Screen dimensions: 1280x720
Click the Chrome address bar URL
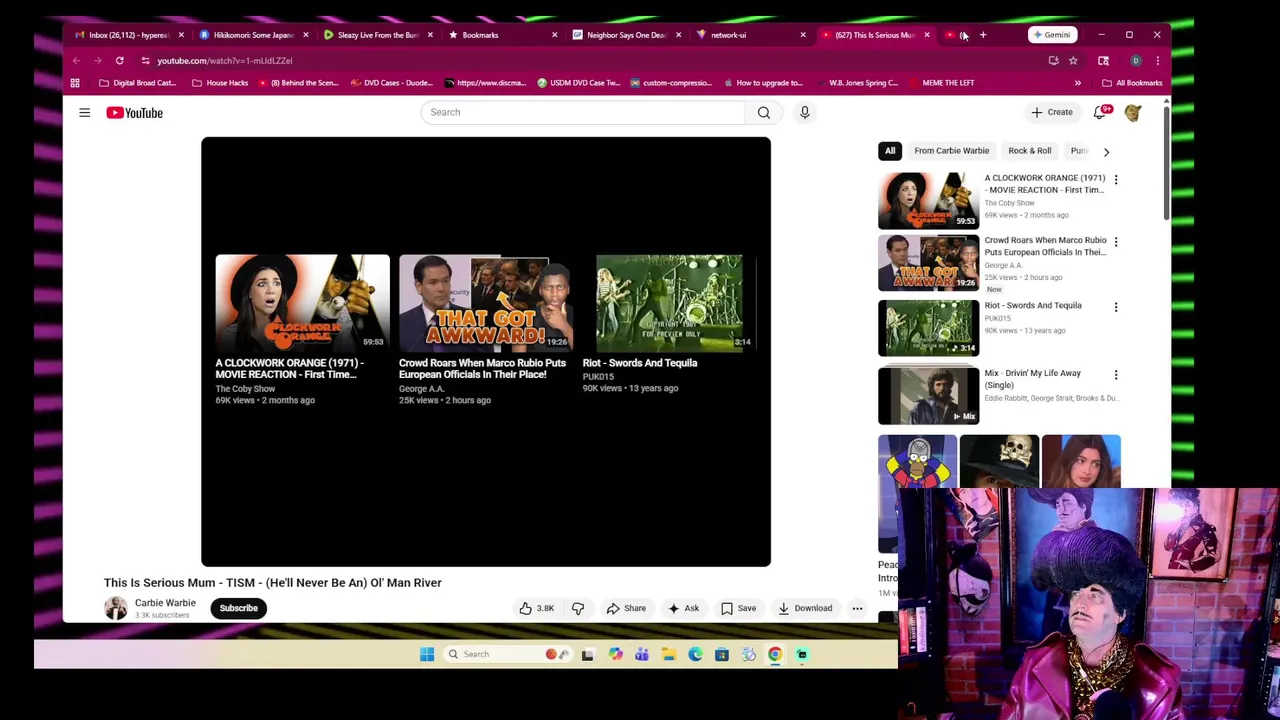point(224,60)
